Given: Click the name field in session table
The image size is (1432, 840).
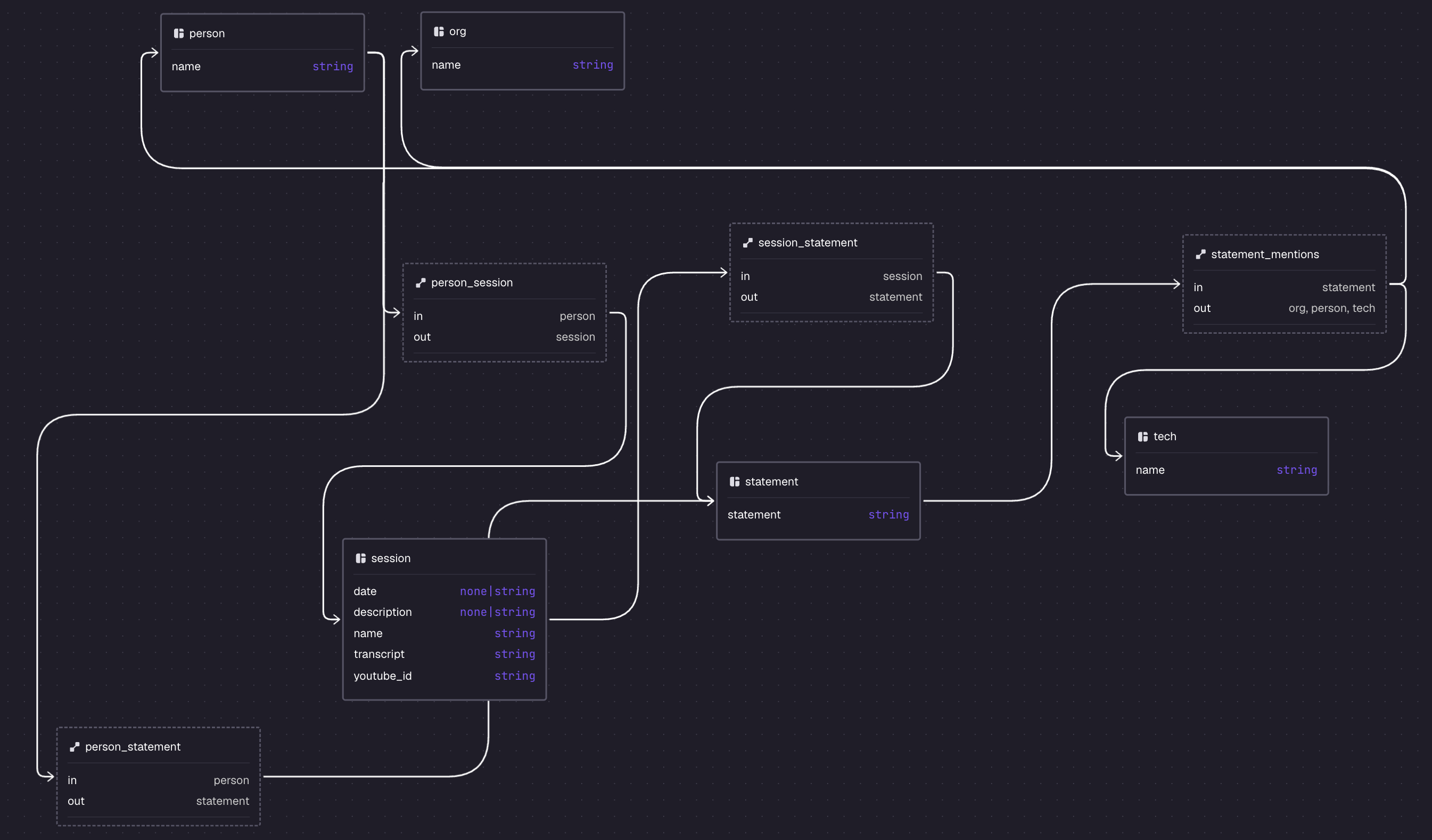Looking at the screenshot, I should pos(445,633).
